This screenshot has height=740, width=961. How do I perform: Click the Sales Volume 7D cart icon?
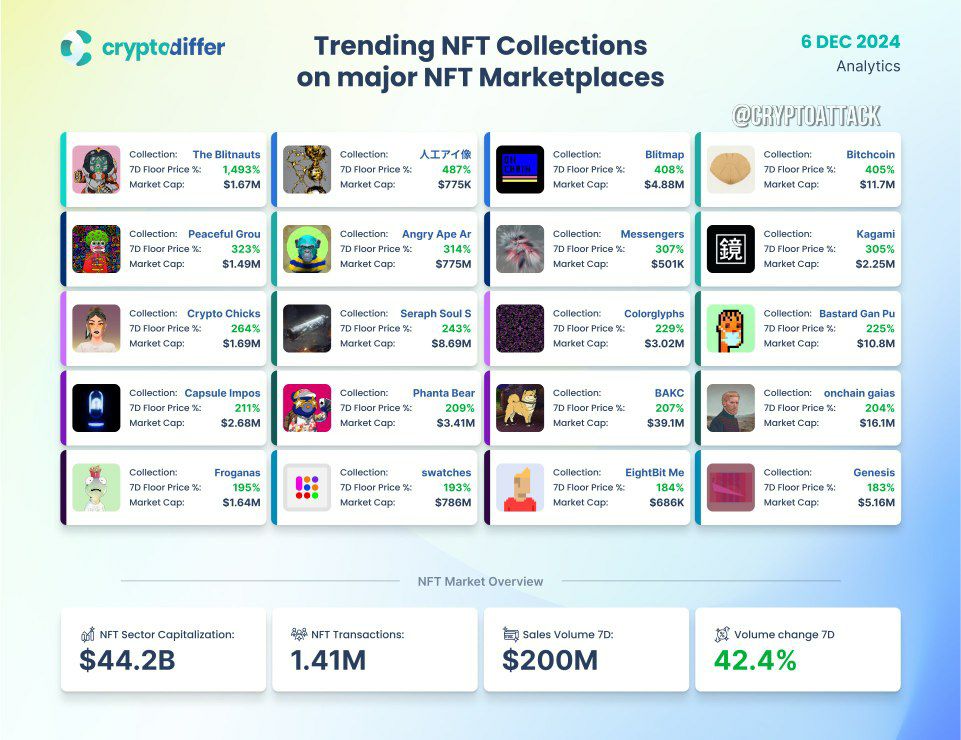(511, 634)
